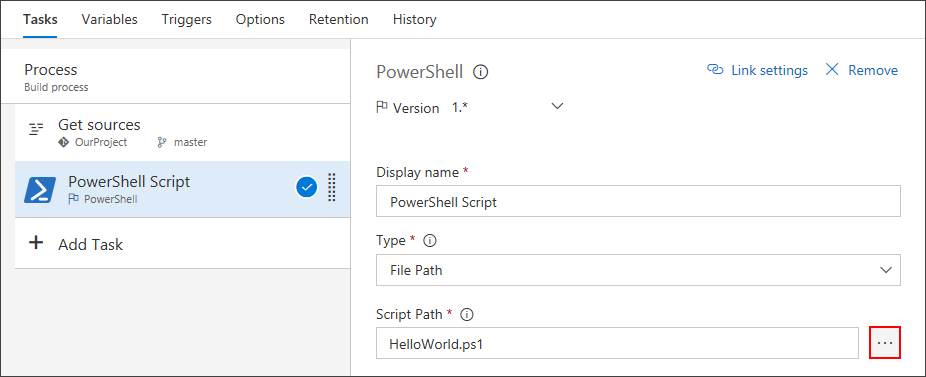The height and width of the screenshot is (377, 926).
Task: Toggle the blue checkmark on PowerShell Script
Action: [306, 188]
